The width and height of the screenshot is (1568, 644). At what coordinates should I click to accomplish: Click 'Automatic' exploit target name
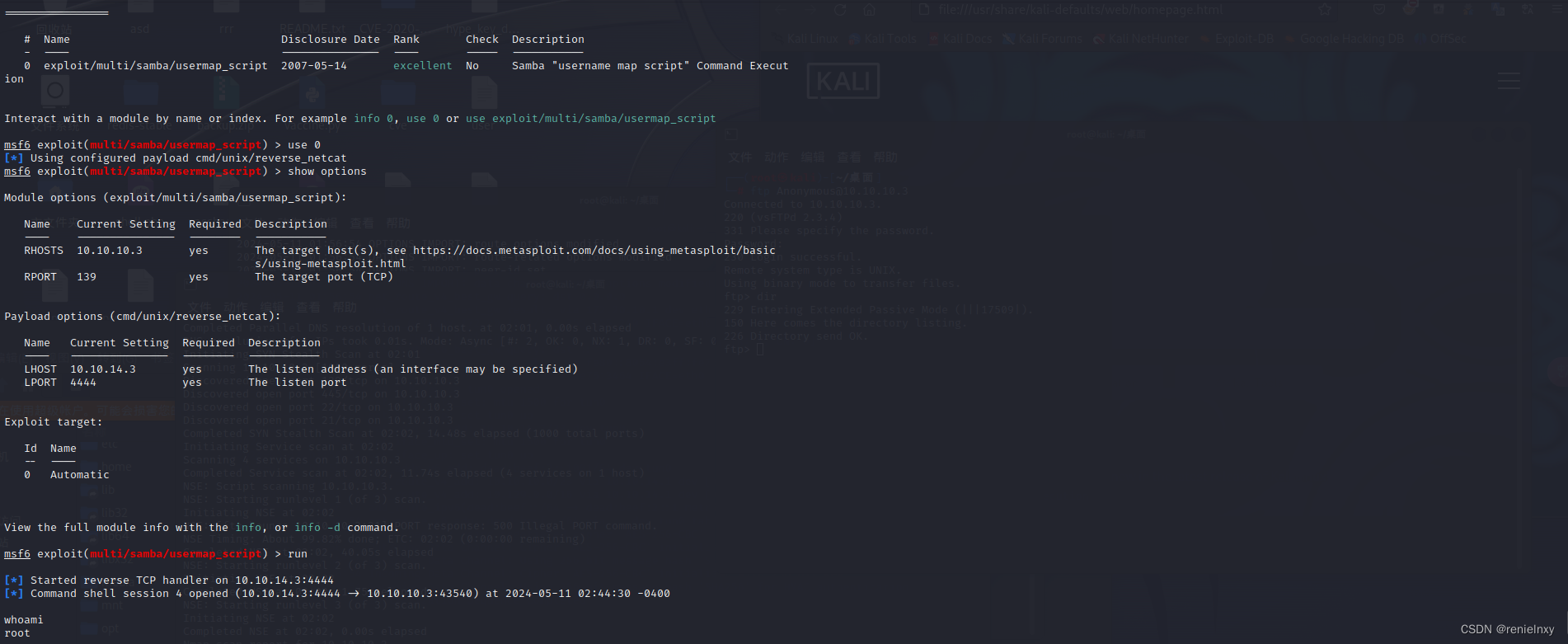point(80,475)
